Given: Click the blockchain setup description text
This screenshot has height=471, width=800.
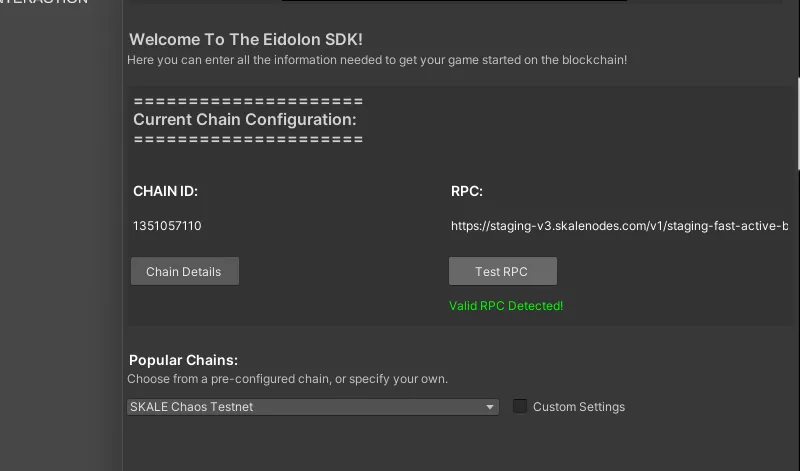Looking at the screenshot, I should pyautogui.click(x=377, y=60).
